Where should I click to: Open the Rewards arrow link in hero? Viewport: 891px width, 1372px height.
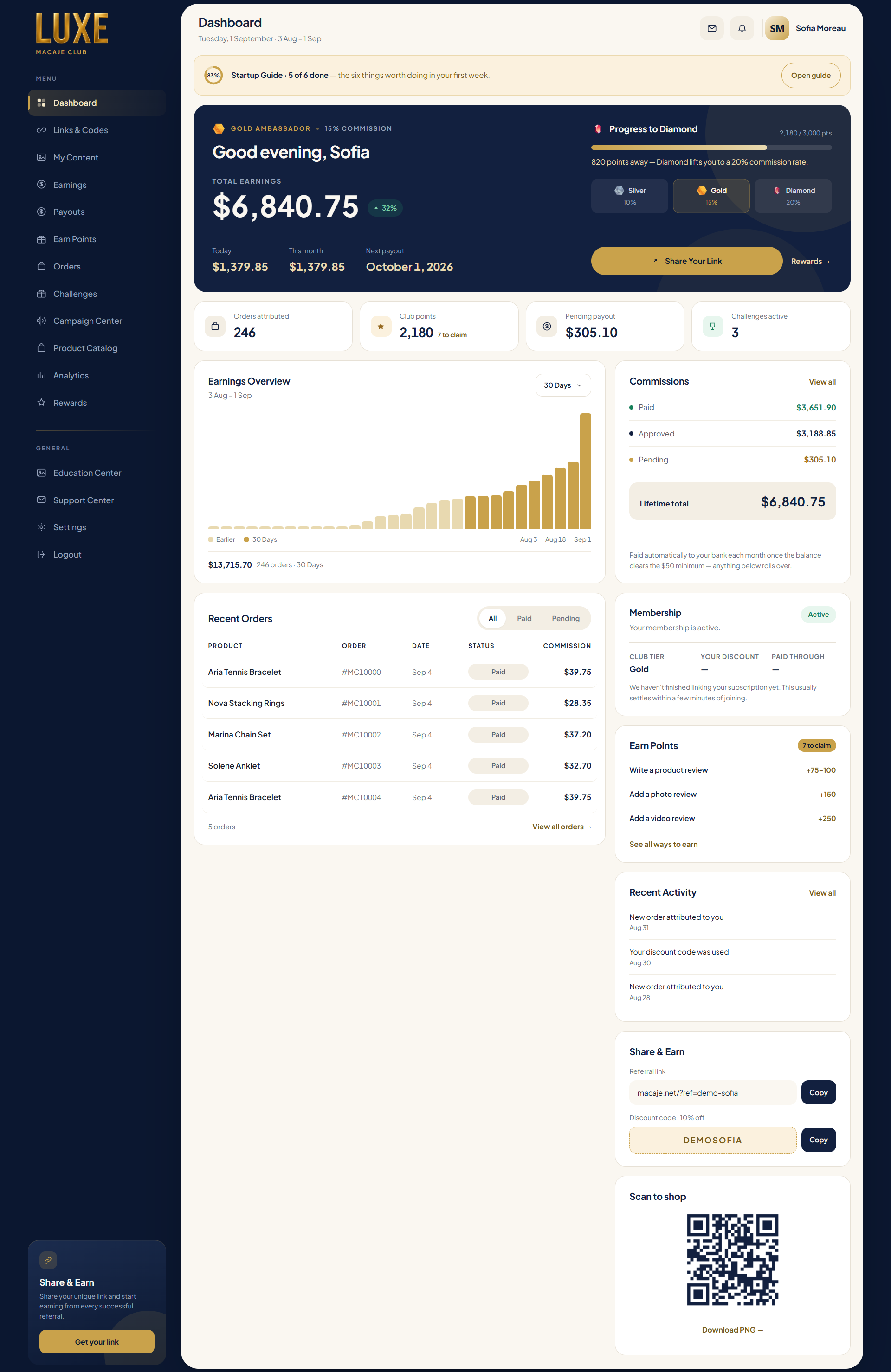click(810, 262)
